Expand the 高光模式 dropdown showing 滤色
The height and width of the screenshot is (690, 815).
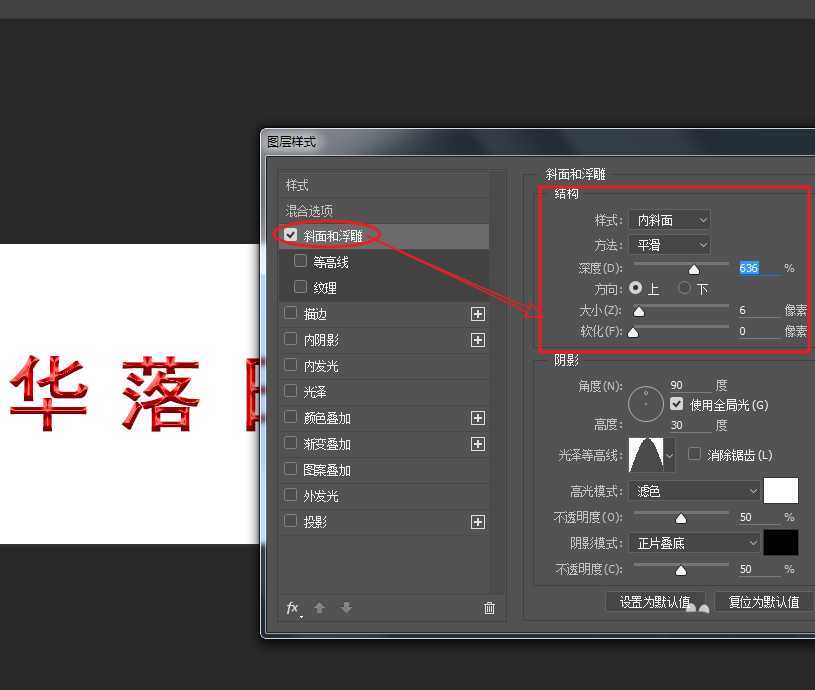pos(695,491)
